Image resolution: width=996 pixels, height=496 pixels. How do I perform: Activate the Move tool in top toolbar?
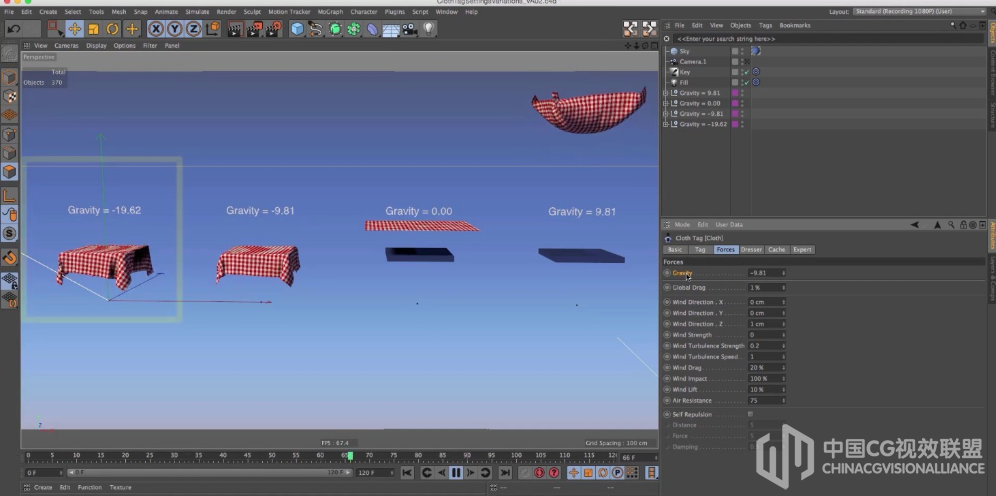click(74, 29)
